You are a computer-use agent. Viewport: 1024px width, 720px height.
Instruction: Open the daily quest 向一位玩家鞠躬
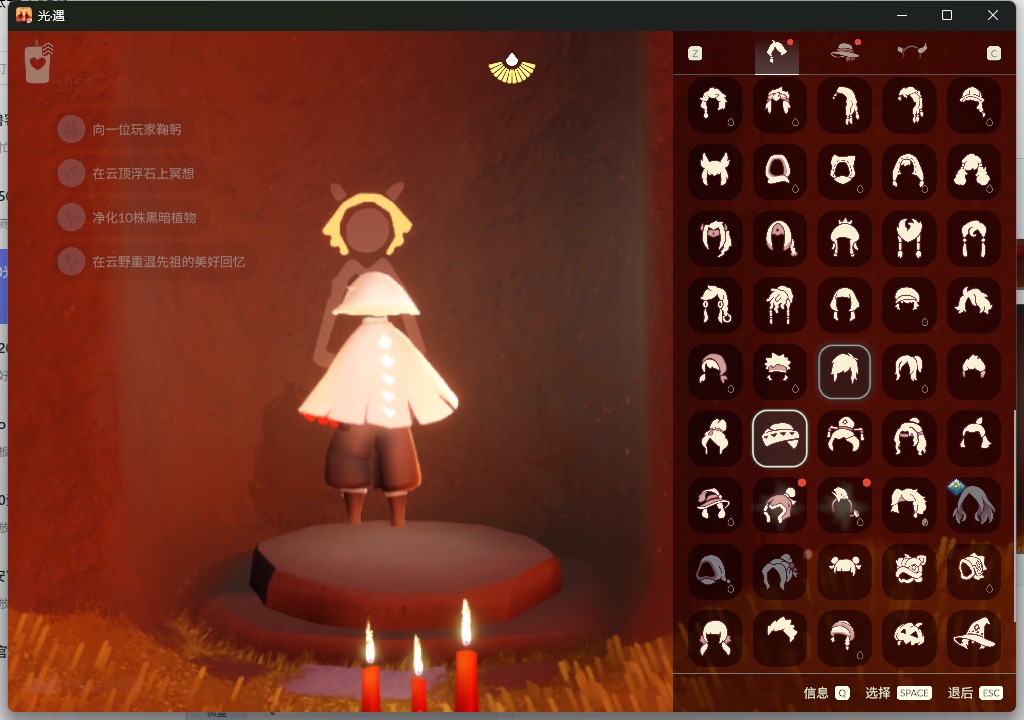coord(123,129)
